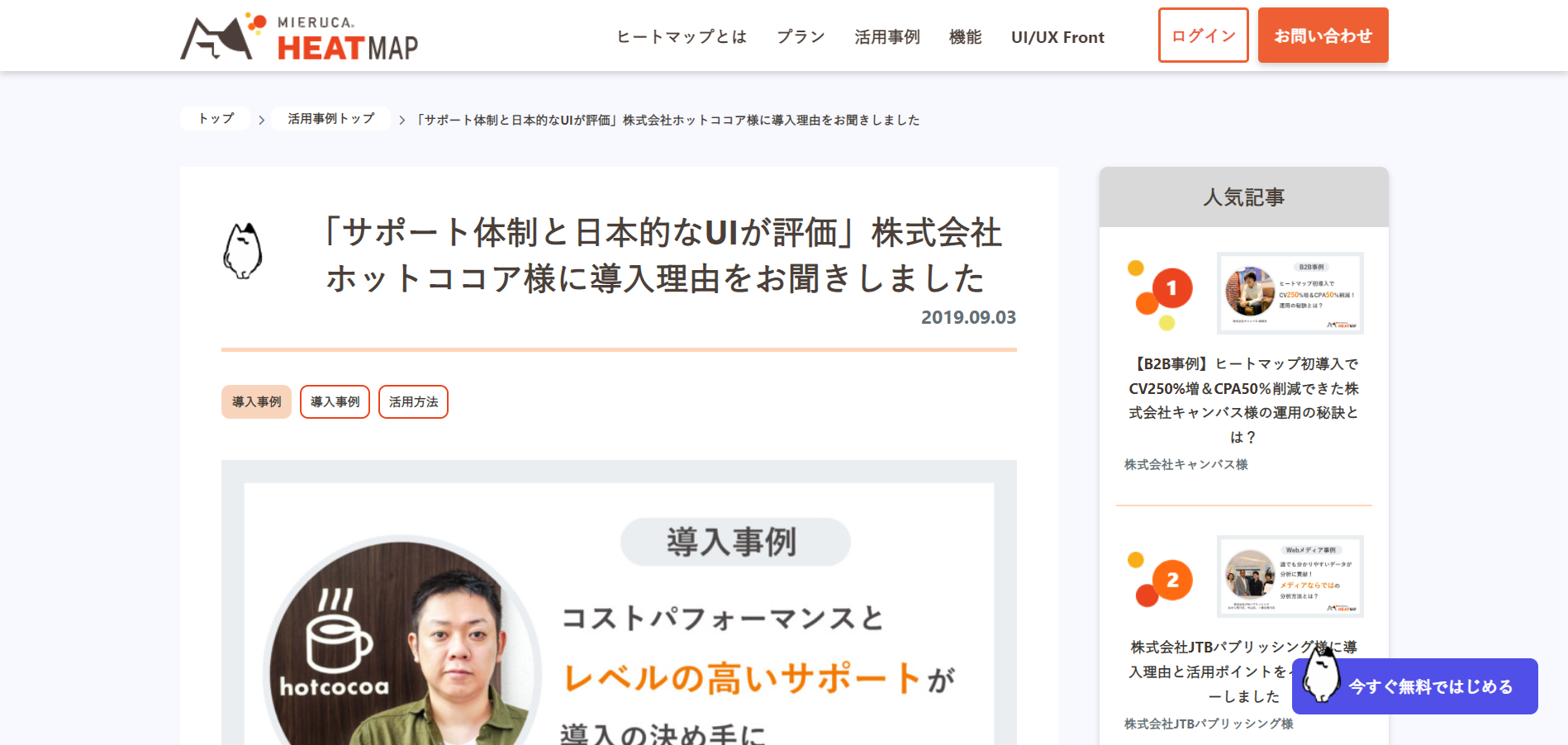Select the 活用方法 tag

tap(413, 402)
